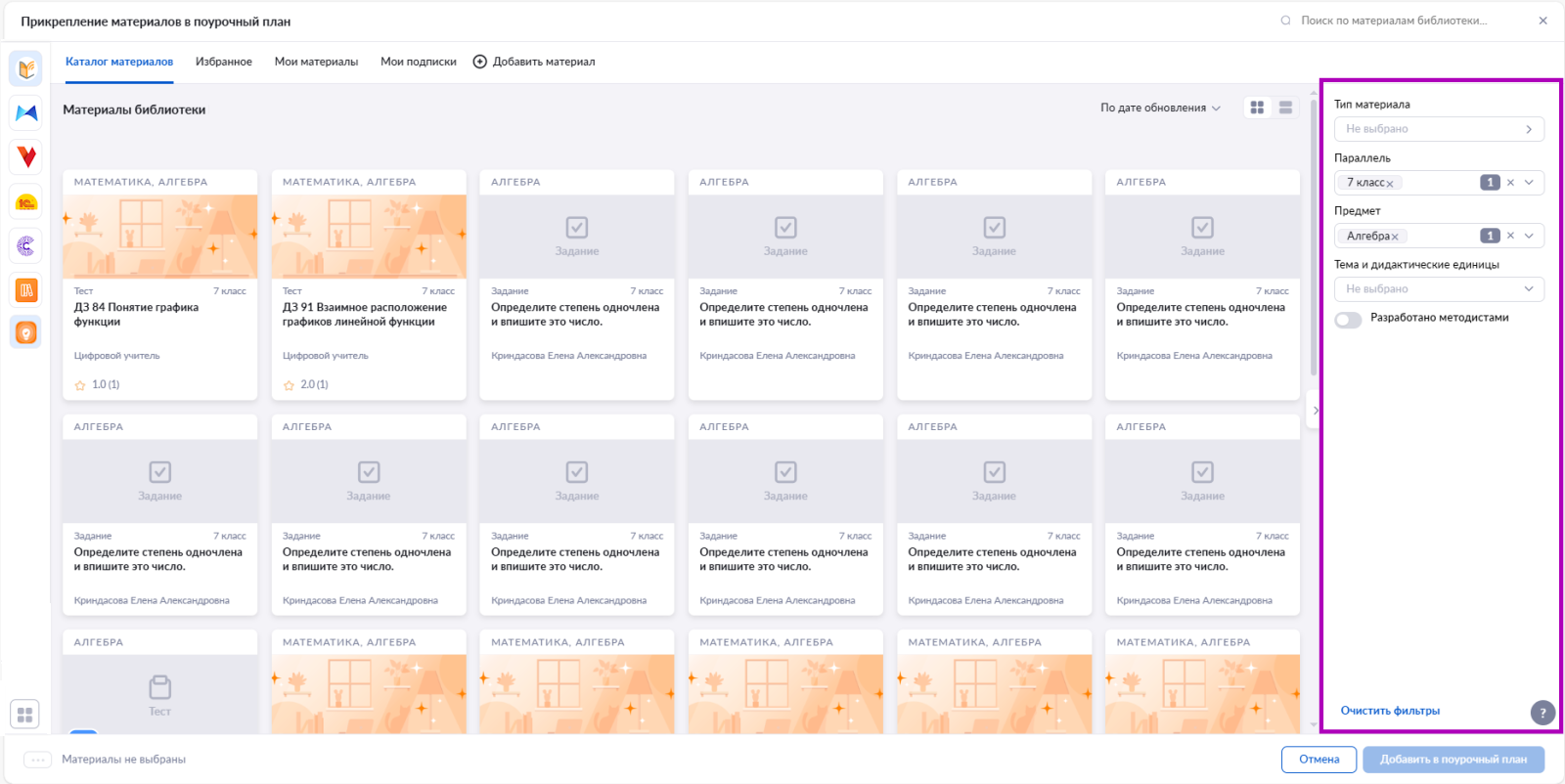Open the yellow 1C source in sidebar
The width and height of the screenshot is (1565, 784).
[25, 201]
